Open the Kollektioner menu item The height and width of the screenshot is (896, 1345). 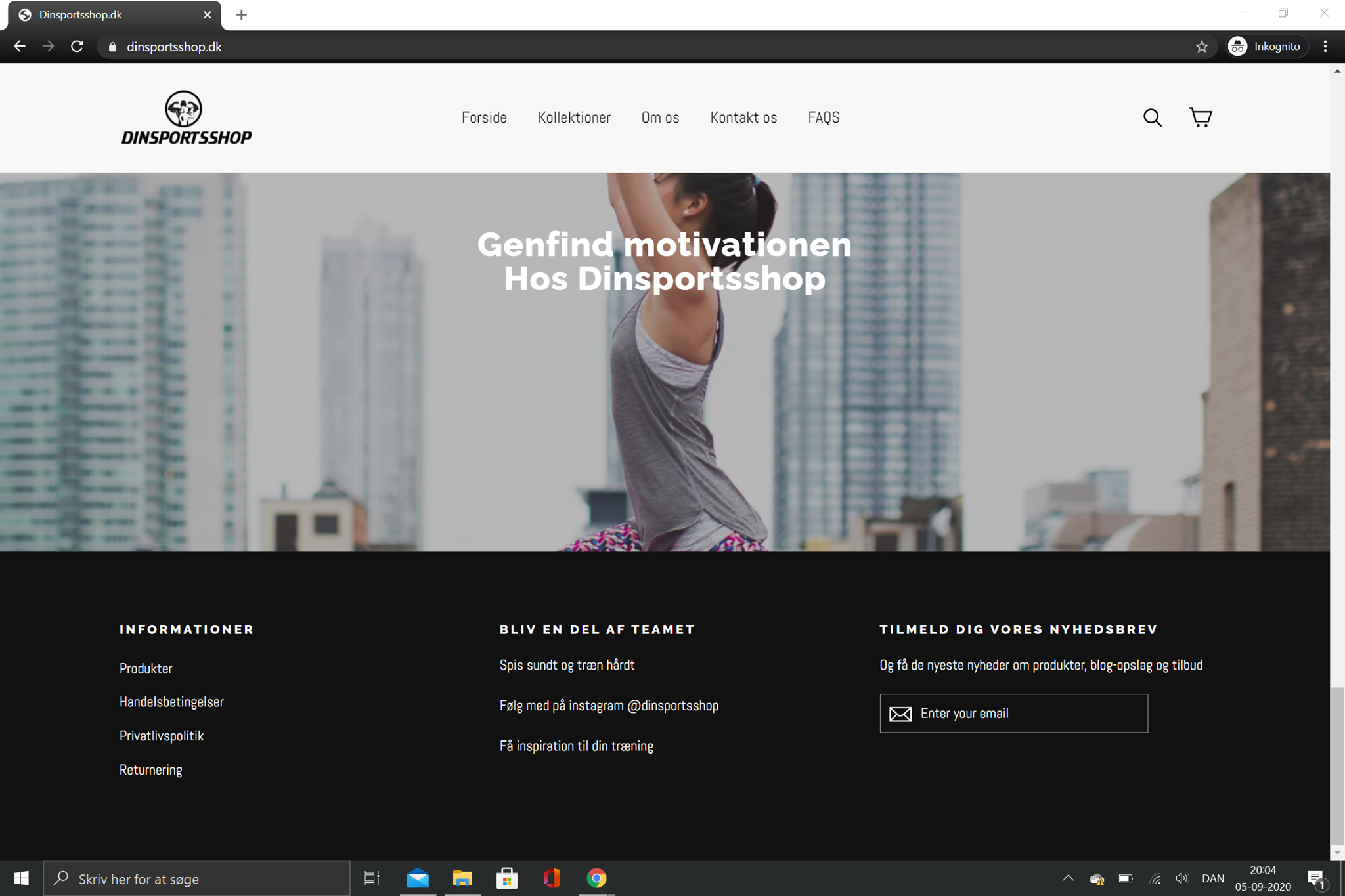tap(574, 117)
